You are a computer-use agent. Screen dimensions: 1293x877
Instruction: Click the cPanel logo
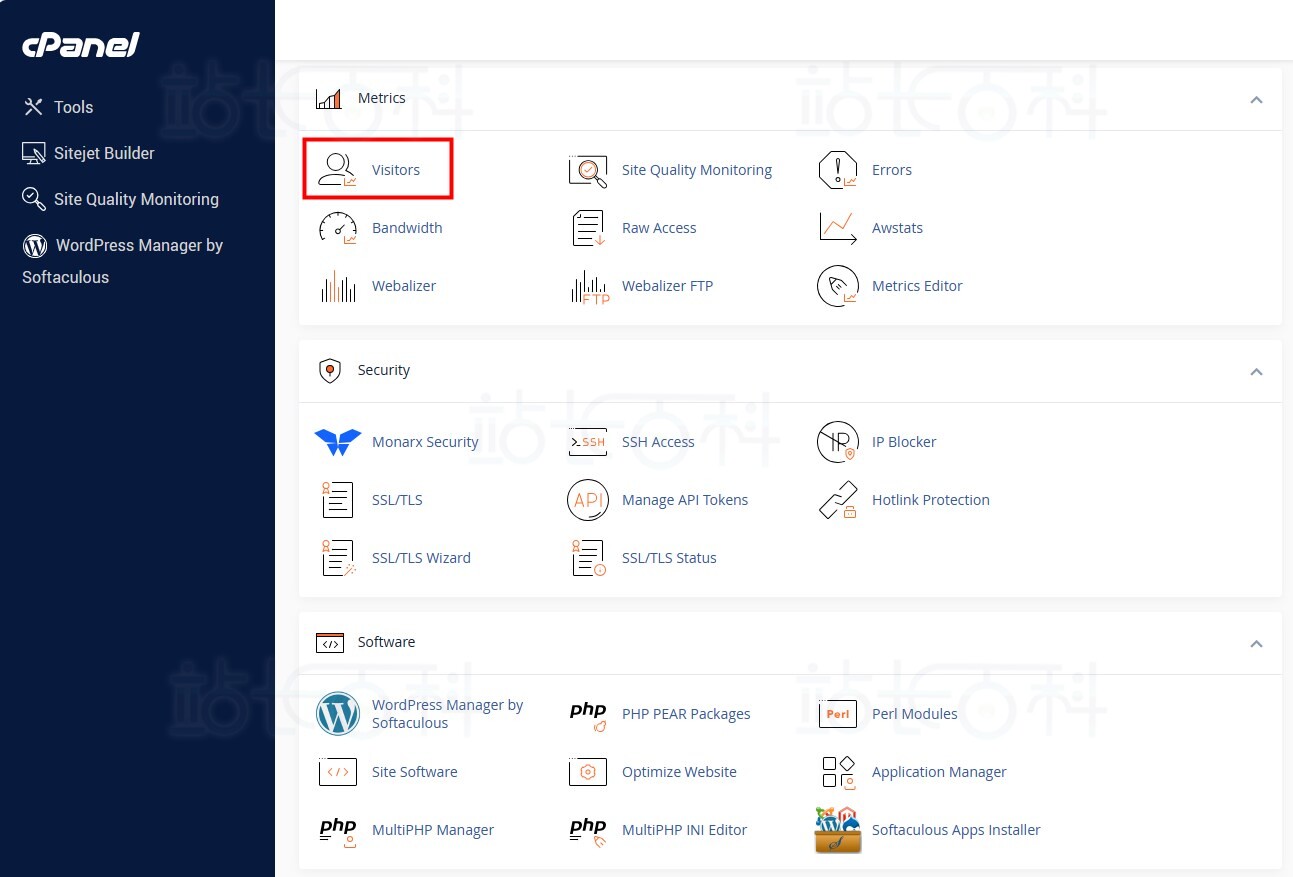coord(81,45)
